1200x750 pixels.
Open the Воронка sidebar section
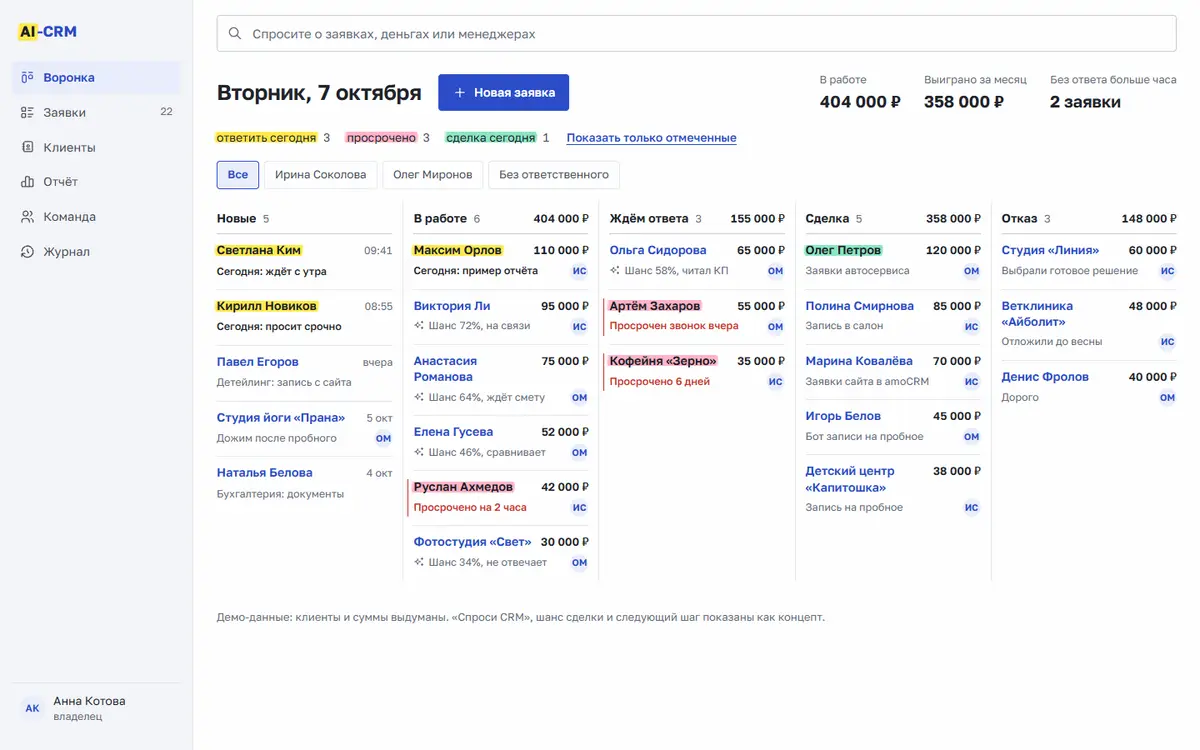(96, 78)
